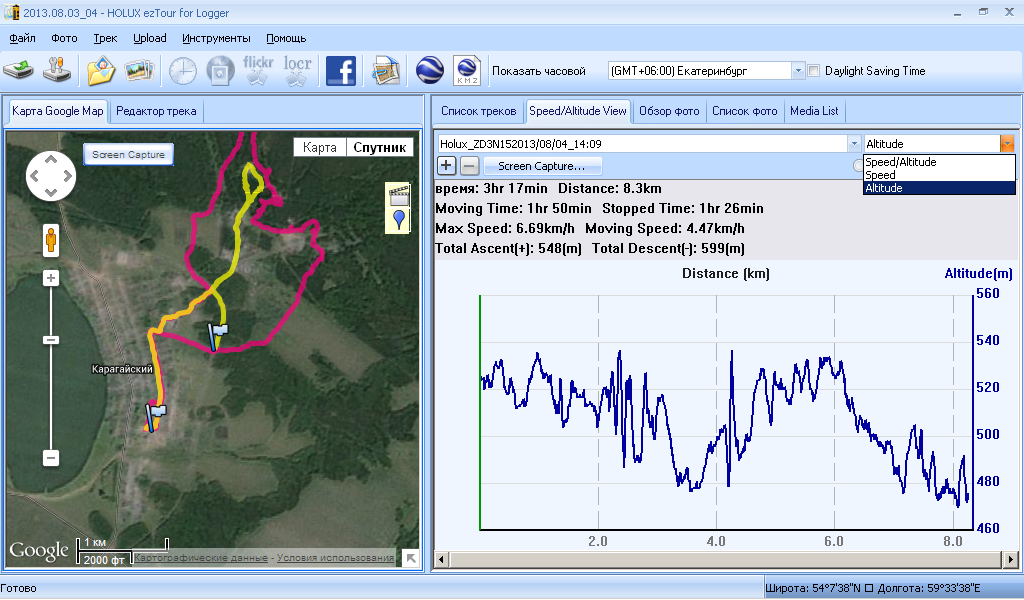Open the Holux track selection dropdown

(854, 144)
